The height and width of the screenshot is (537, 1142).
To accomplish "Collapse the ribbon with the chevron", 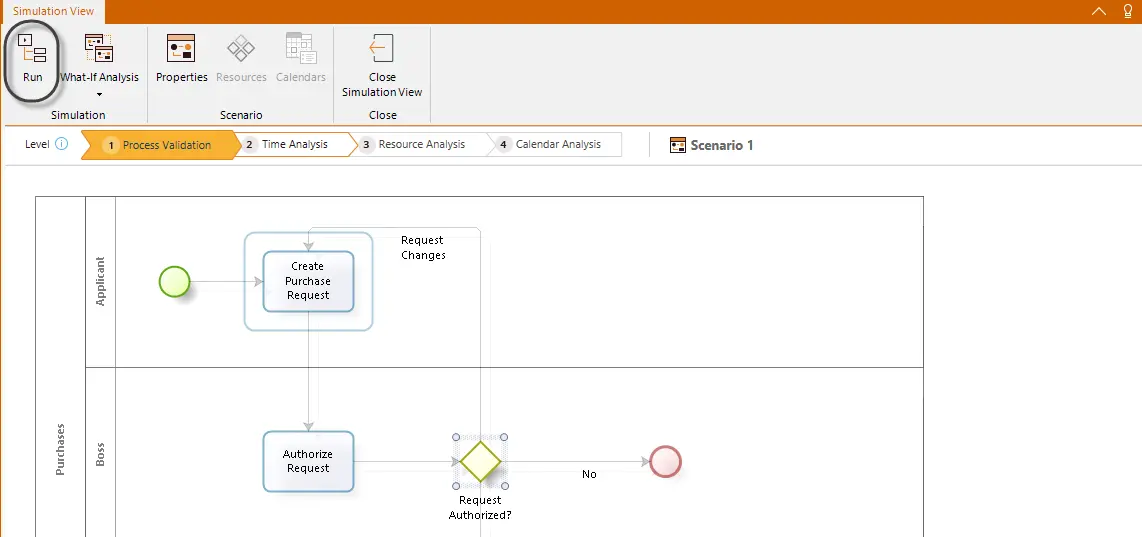I will (1100, 11).
